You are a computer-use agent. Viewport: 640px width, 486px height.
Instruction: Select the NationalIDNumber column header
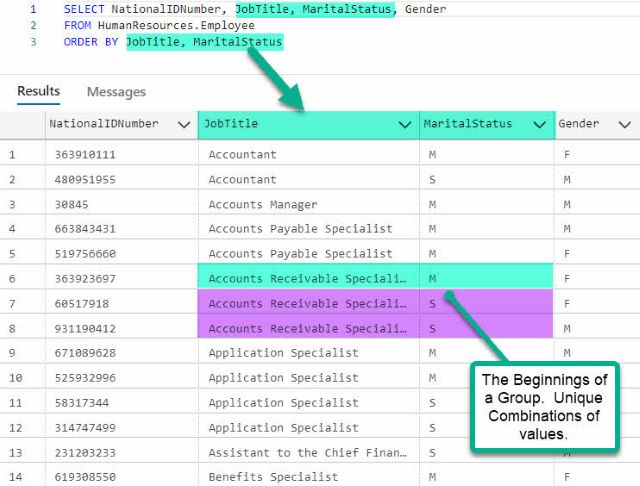[121, 125]
